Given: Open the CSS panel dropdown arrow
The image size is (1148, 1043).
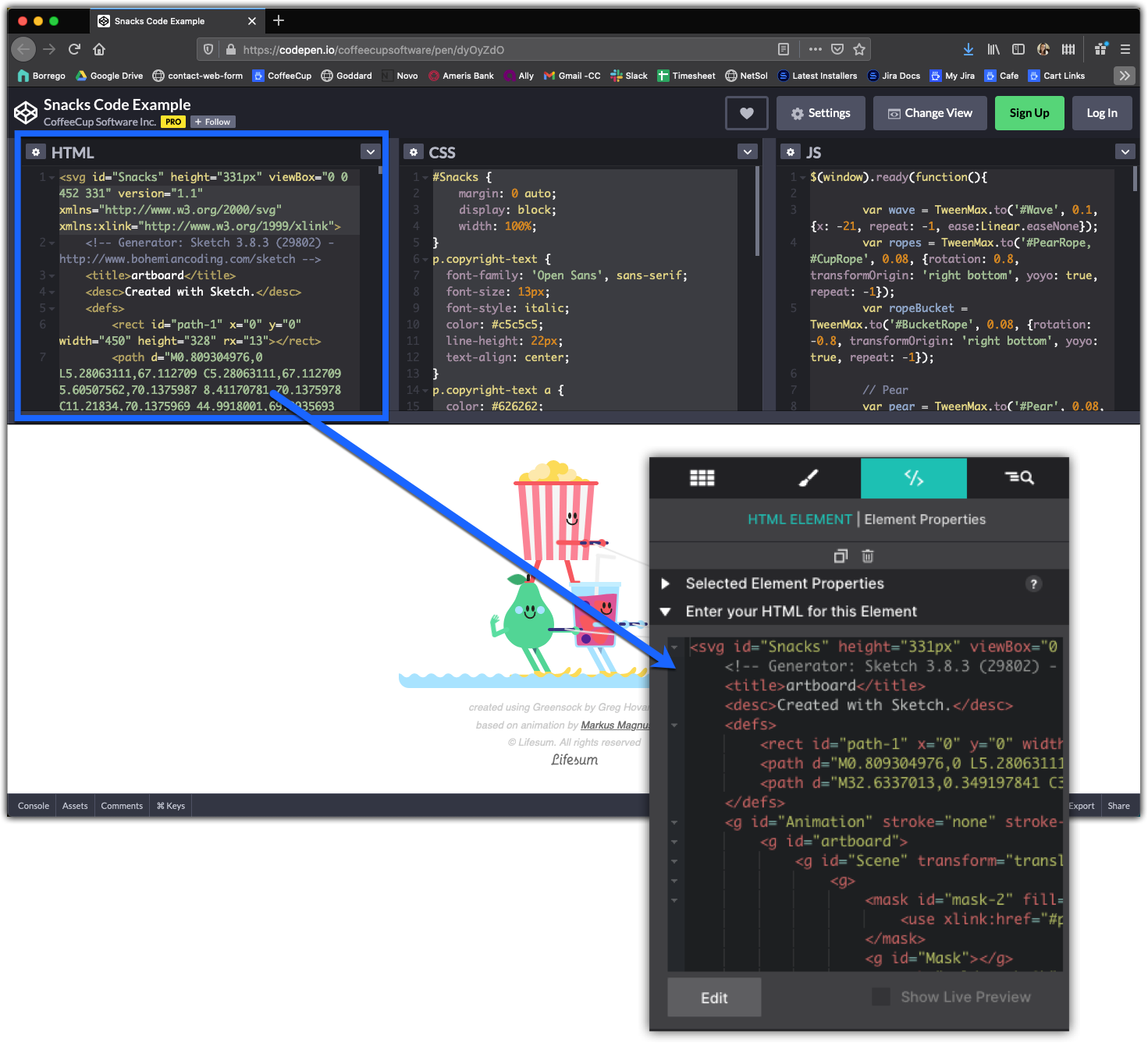Looking at the screenshot, I should [x=748, y=152].
